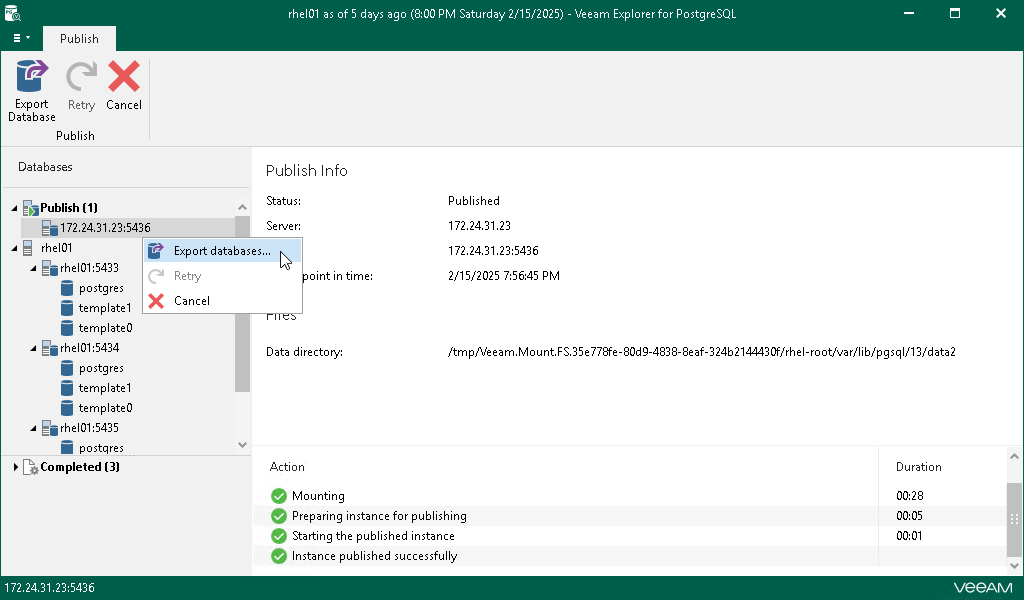This screenshot has width=1024, height=600.
Task: Collapse the rhel01:5434 instance node
Action: coord(33,348)
